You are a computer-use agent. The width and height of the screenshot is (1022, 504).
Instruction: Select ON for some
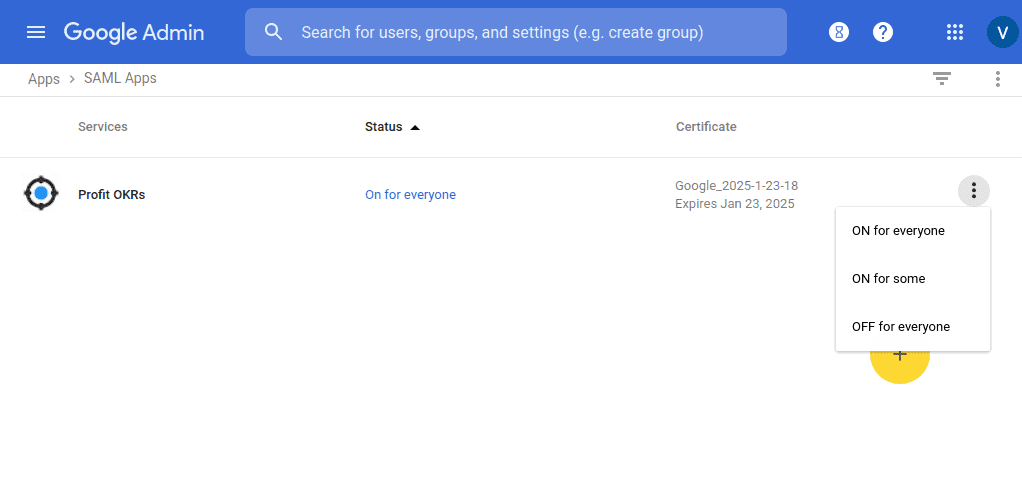click(912, 278)
